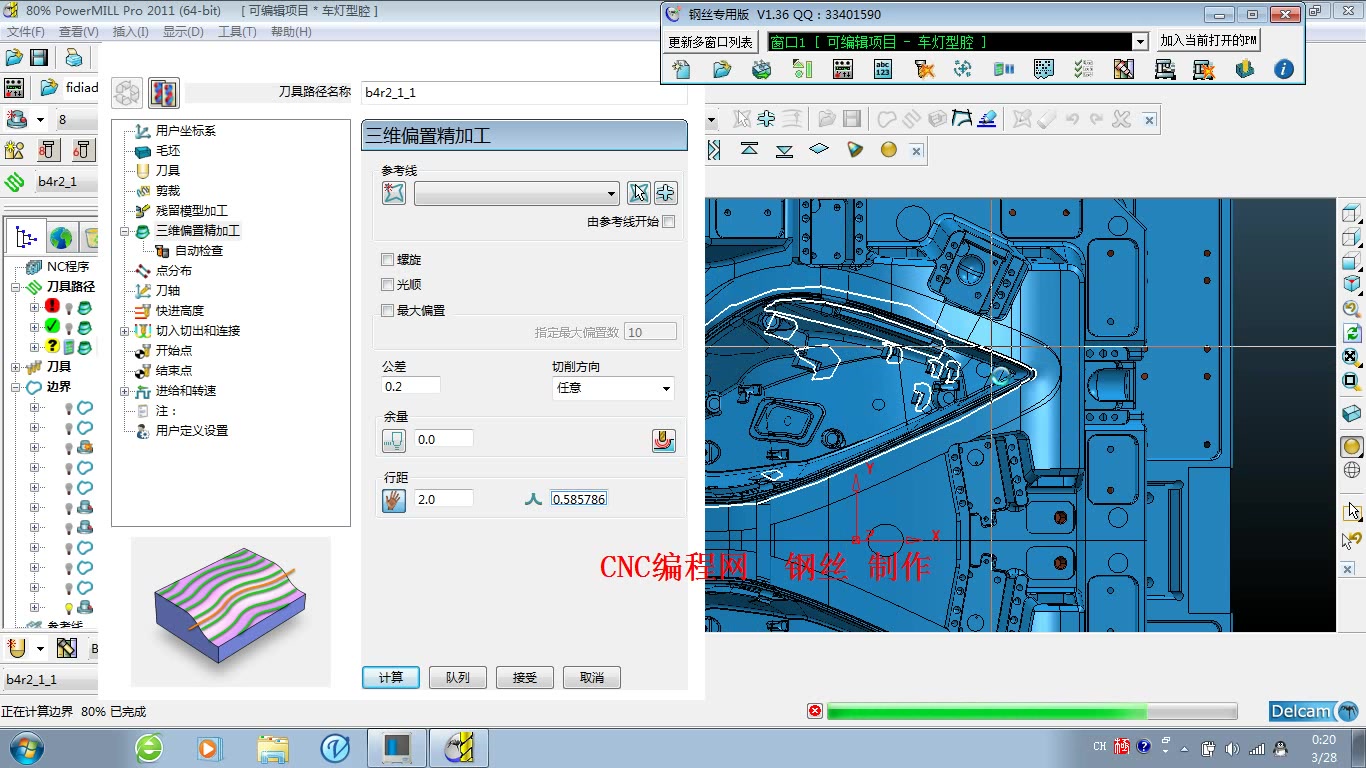
Task: Open the 工具(T) menu
Action: click(x=237, y=32)
